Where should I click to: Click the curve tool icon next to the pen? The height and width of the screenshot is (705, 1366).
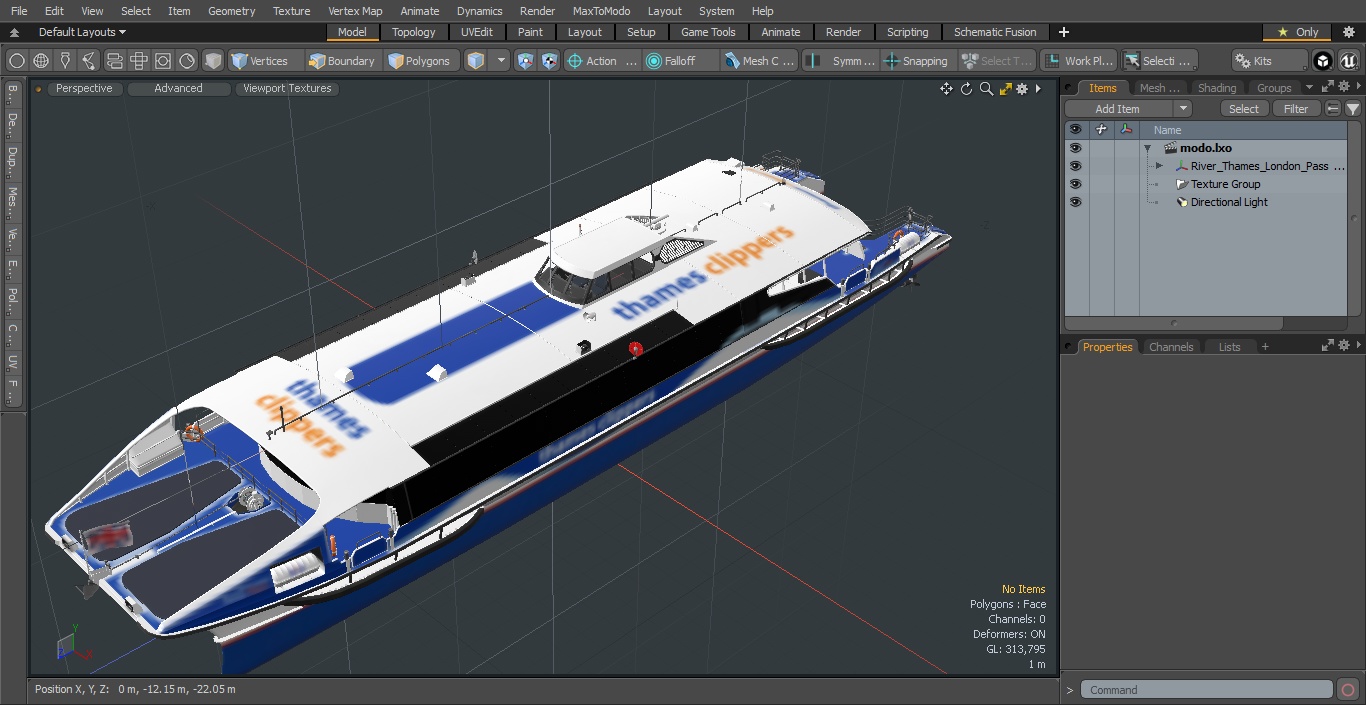coord(89,61)
